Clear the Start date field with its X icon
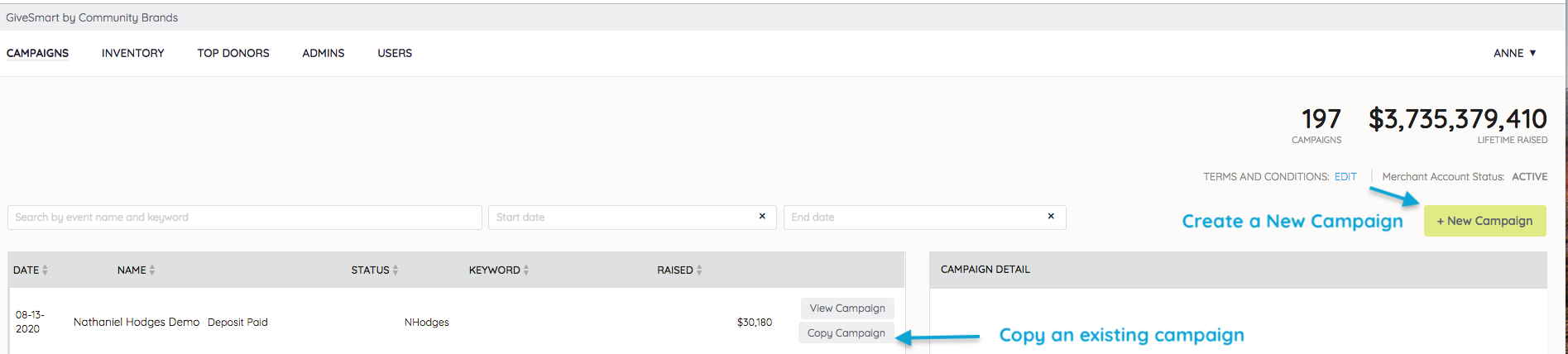 (762, 216)
